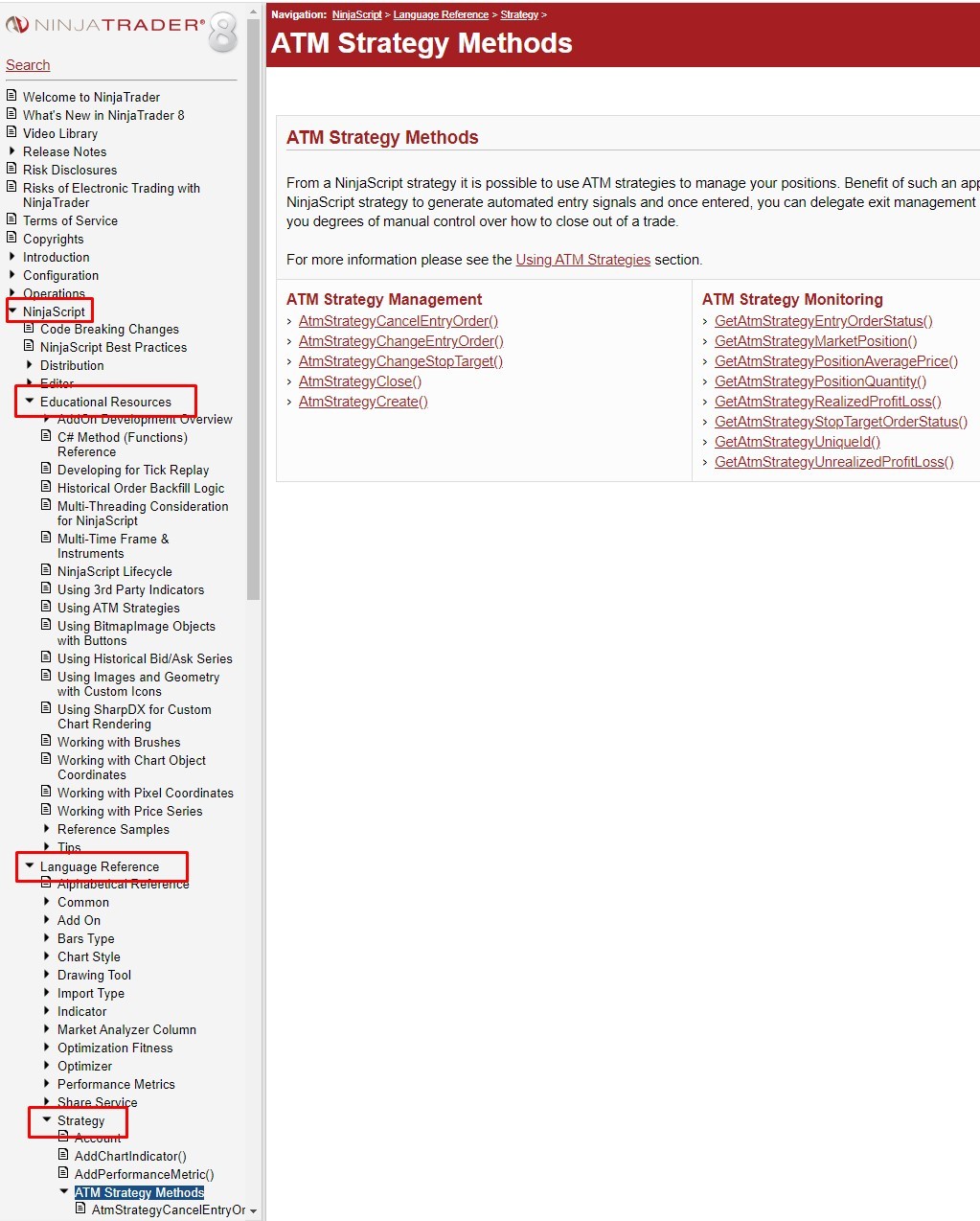Click page icon beside Risk Disclosures

12,169
